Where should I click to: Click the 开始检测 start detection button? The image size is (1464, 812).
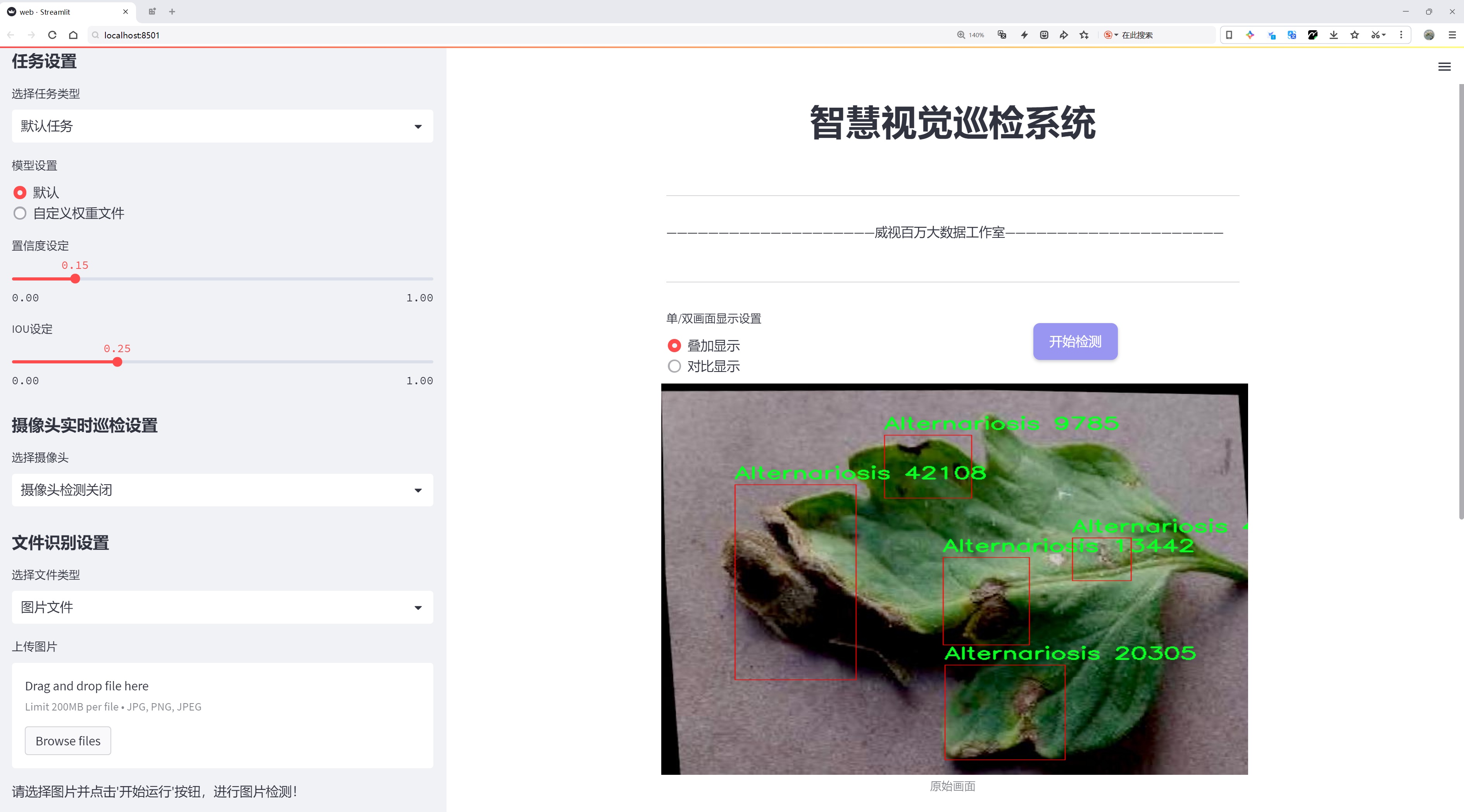(1075, 341)
